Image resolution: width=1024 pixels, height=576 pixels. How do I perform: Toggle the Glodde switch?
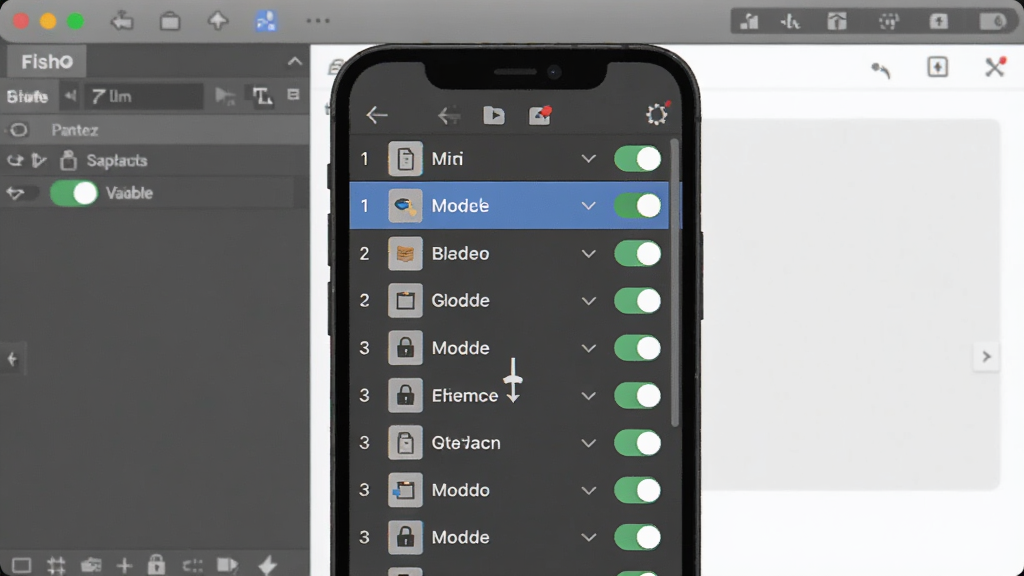637,300
